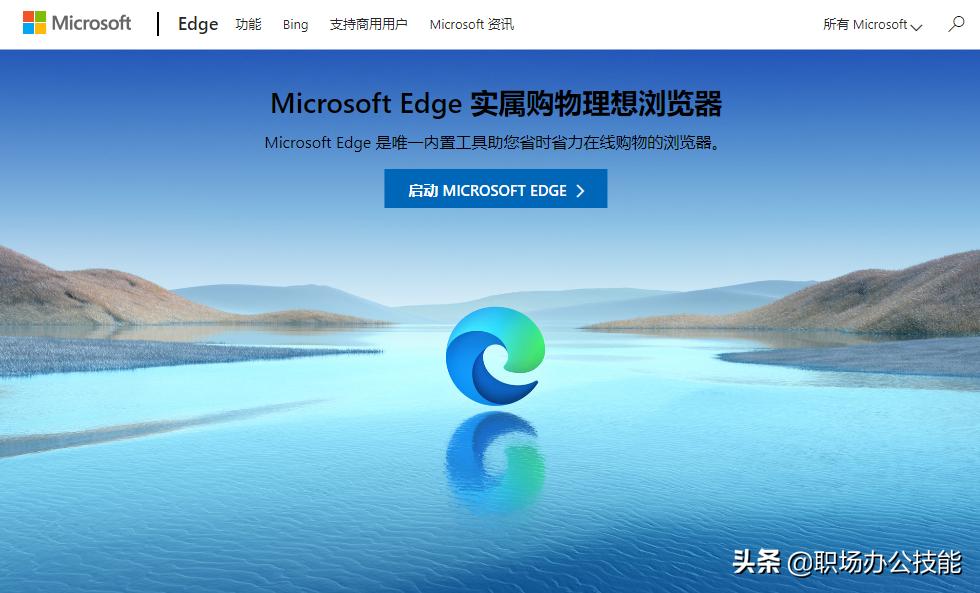980x593 pixels.
Task: Click the Microsoft wordmark text
Action: 91,23
